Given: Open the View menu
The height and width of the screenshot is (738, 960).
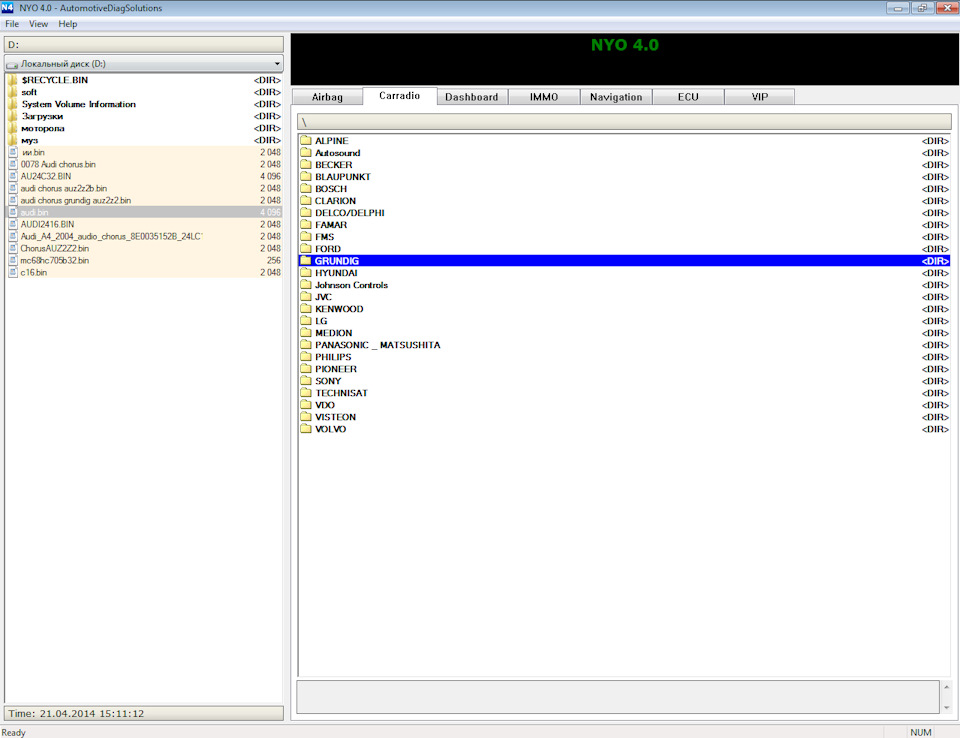Looking at the screenshot, I should pyautogui.click(x=39, y=24).
